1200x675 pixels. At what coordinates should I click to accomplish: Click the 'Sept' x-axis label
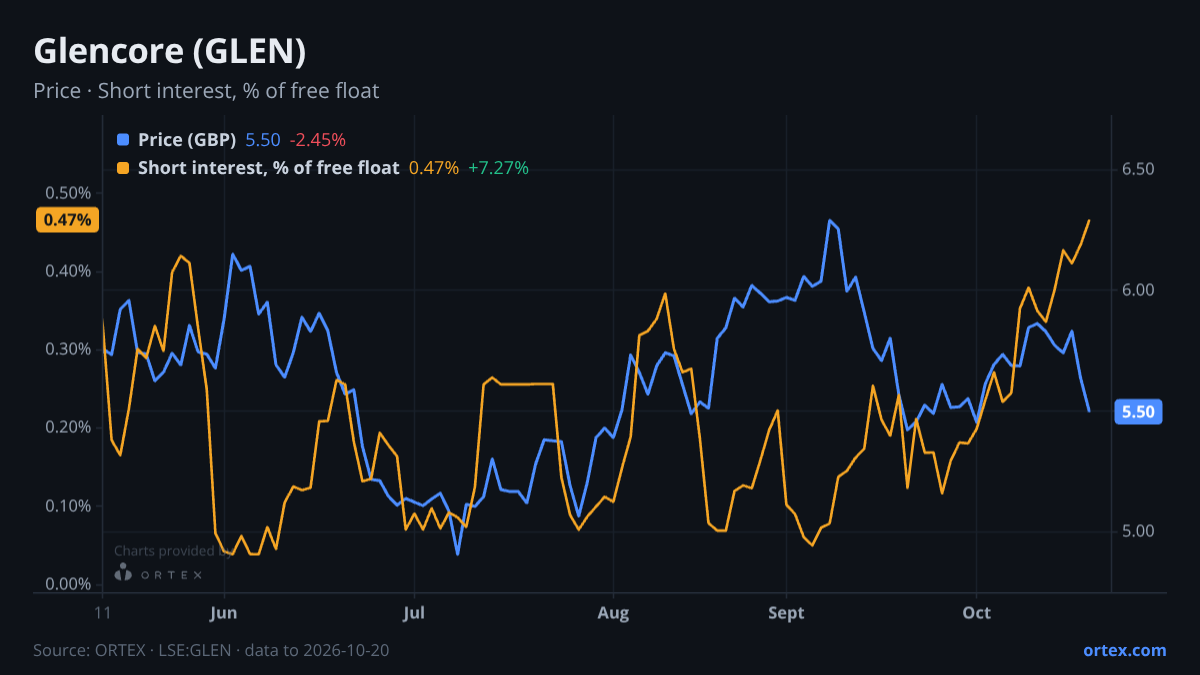coord(787,612)
